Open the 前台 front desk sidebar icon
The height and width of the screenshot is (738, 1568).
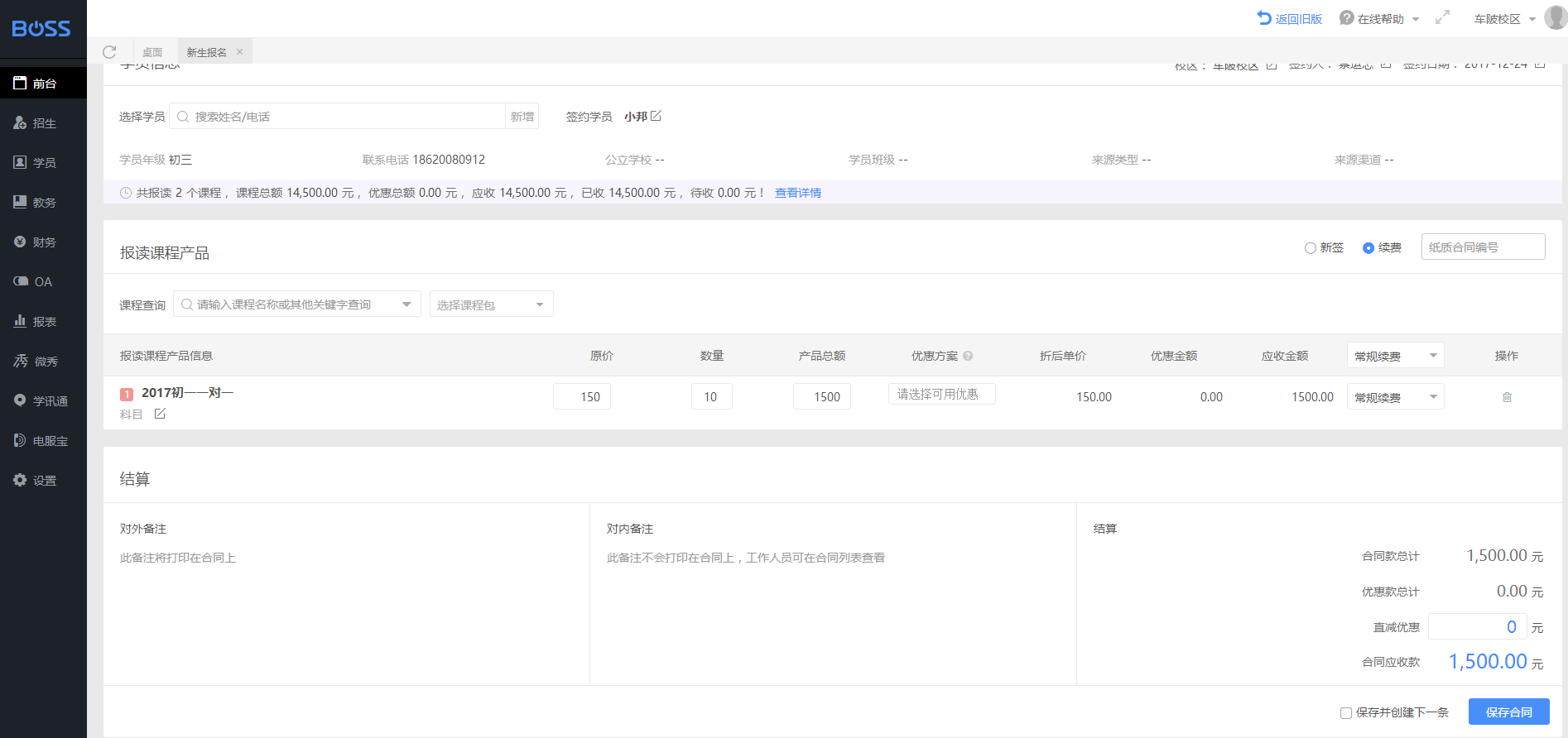[x=20, y=83]
